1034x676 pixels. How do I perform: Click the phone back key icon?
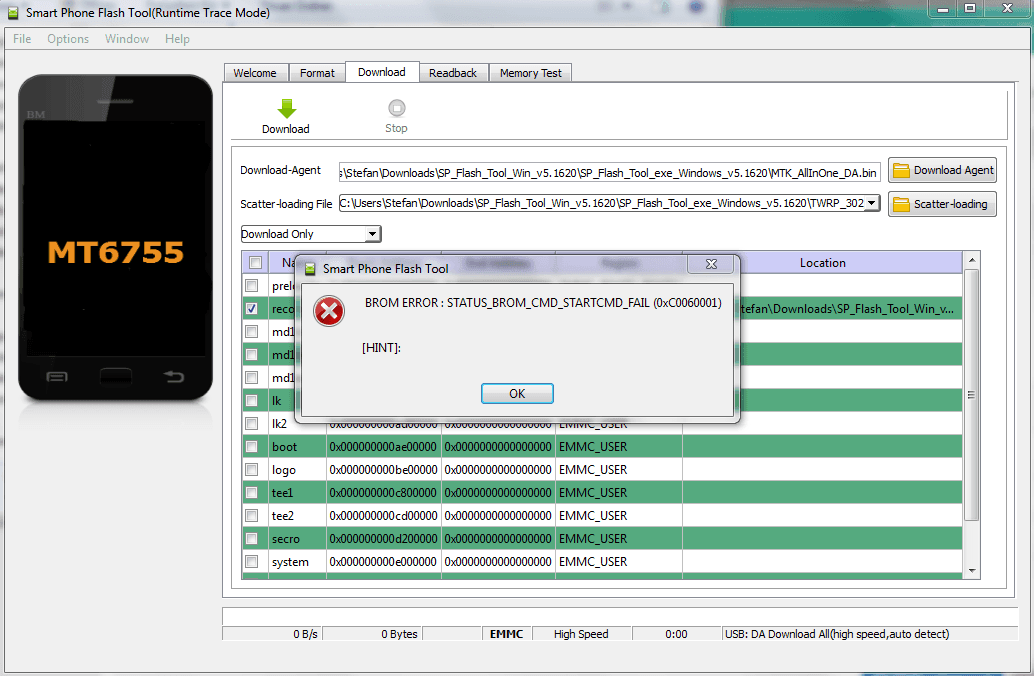pos(173,377)
